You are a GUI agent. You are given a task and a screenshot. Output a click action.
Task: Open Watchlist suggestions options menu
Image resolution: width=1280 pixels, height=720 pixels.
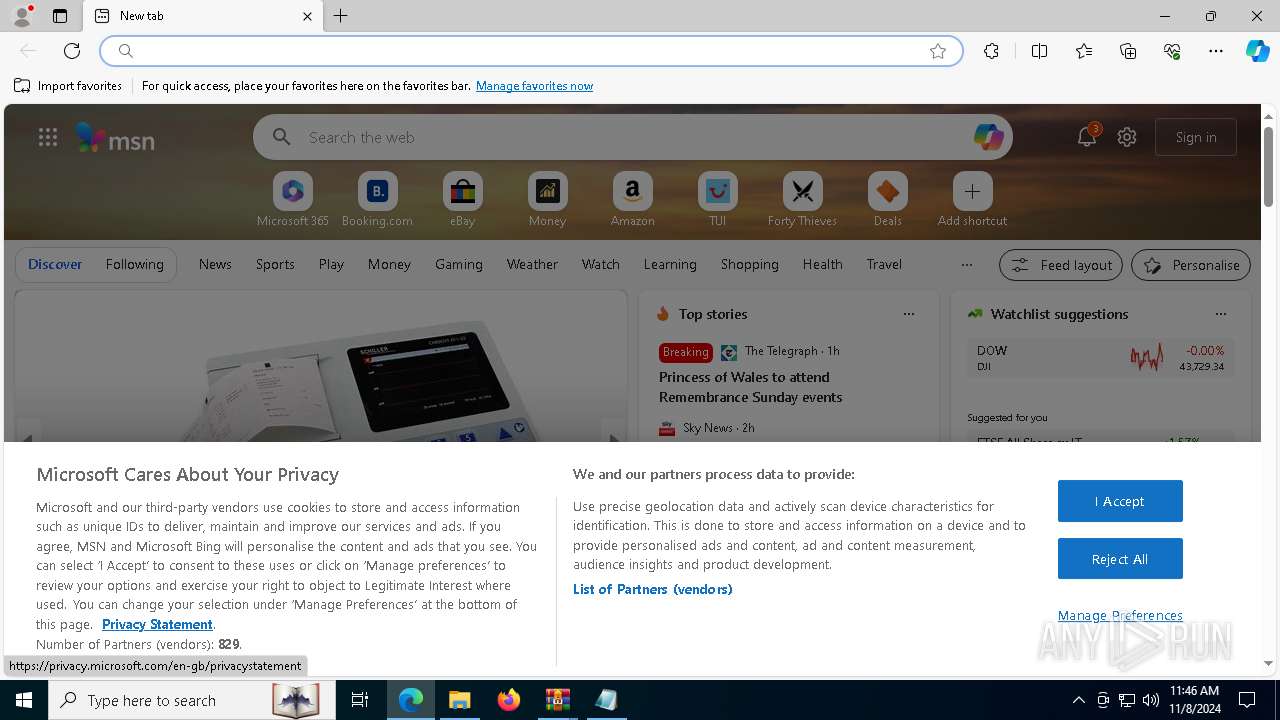(x=1220, y=314)
